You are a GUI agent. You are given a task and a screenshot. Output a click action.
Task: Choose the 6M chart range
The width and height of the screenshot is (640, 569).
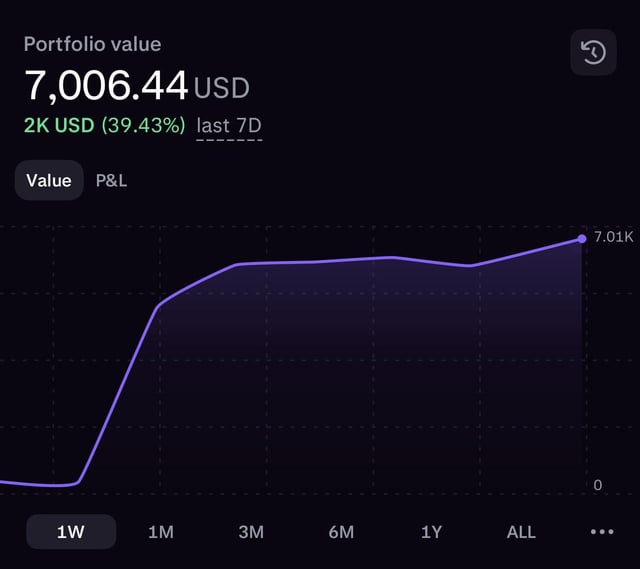click(341, 532)
